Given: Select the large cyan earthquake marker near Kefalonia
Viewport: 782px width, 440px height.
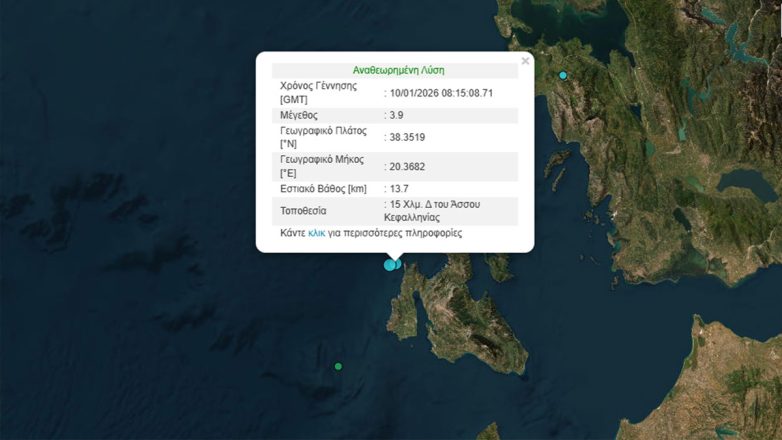Looking at the screenshot, I should [x=389, y=265].
